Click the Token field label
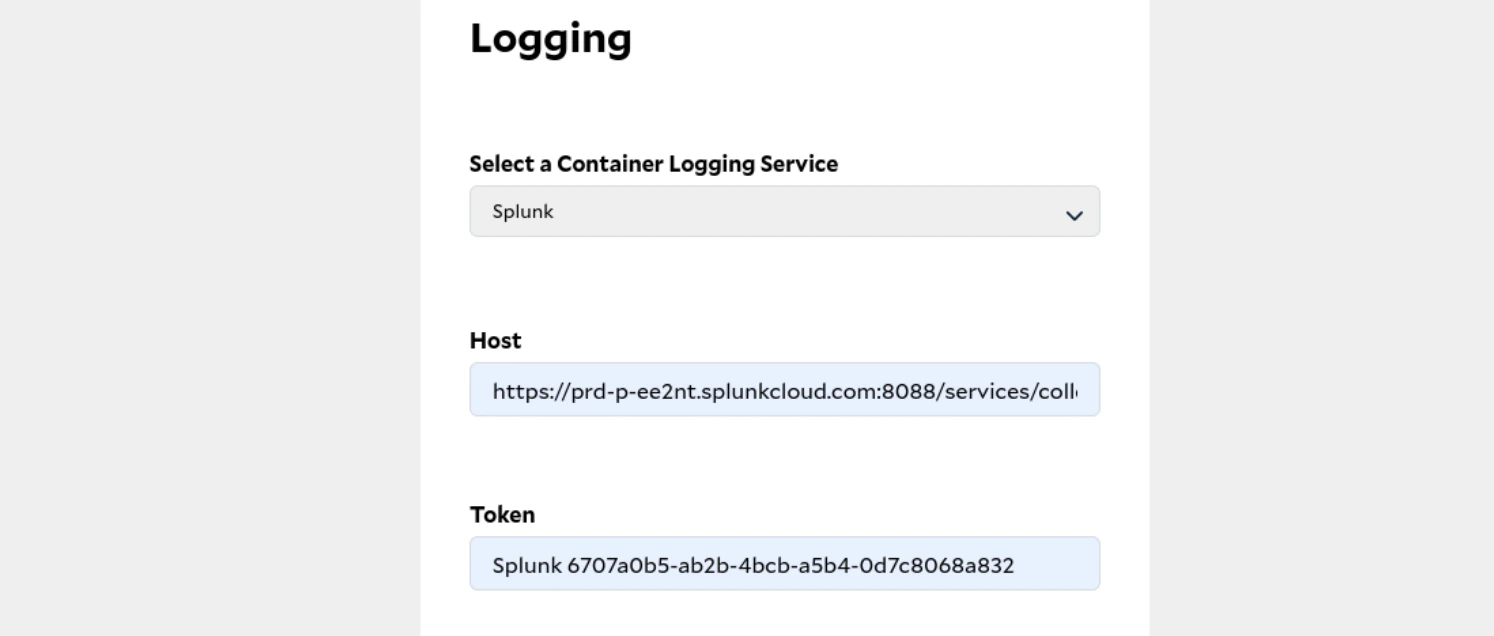This screenshot has width=1494, height=636. tap(502, 515)
